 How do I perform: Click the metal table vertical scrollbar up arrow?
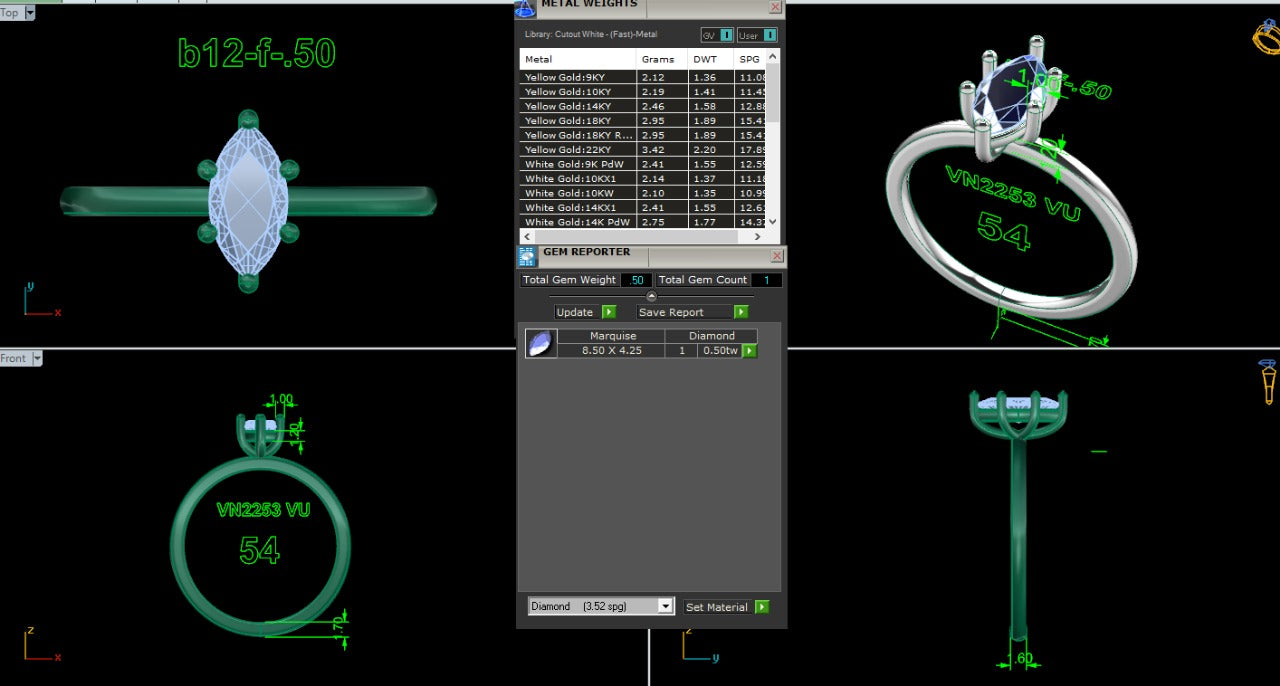click(772, 57)
